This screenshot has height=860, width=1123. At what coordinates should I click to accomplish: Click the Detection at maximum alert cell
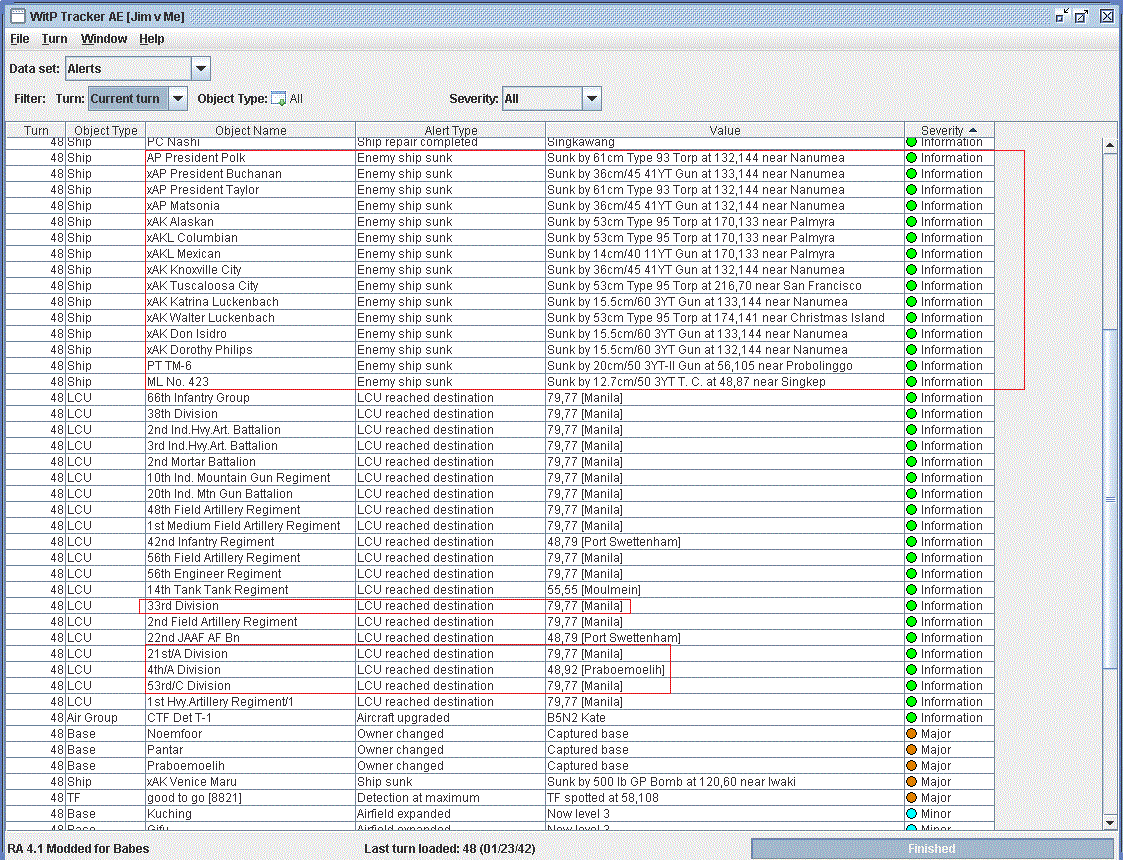coord(450,798)
